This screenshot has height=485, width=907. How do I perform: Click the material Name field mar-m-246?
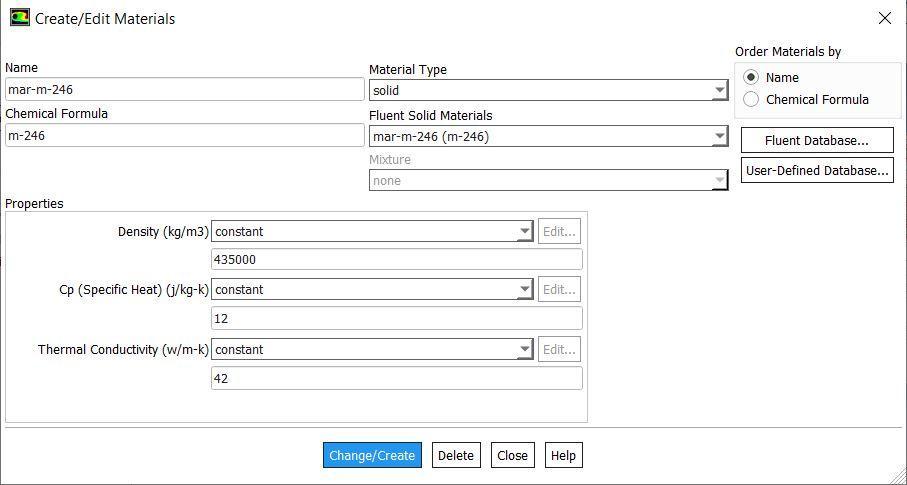pos(185,89)
